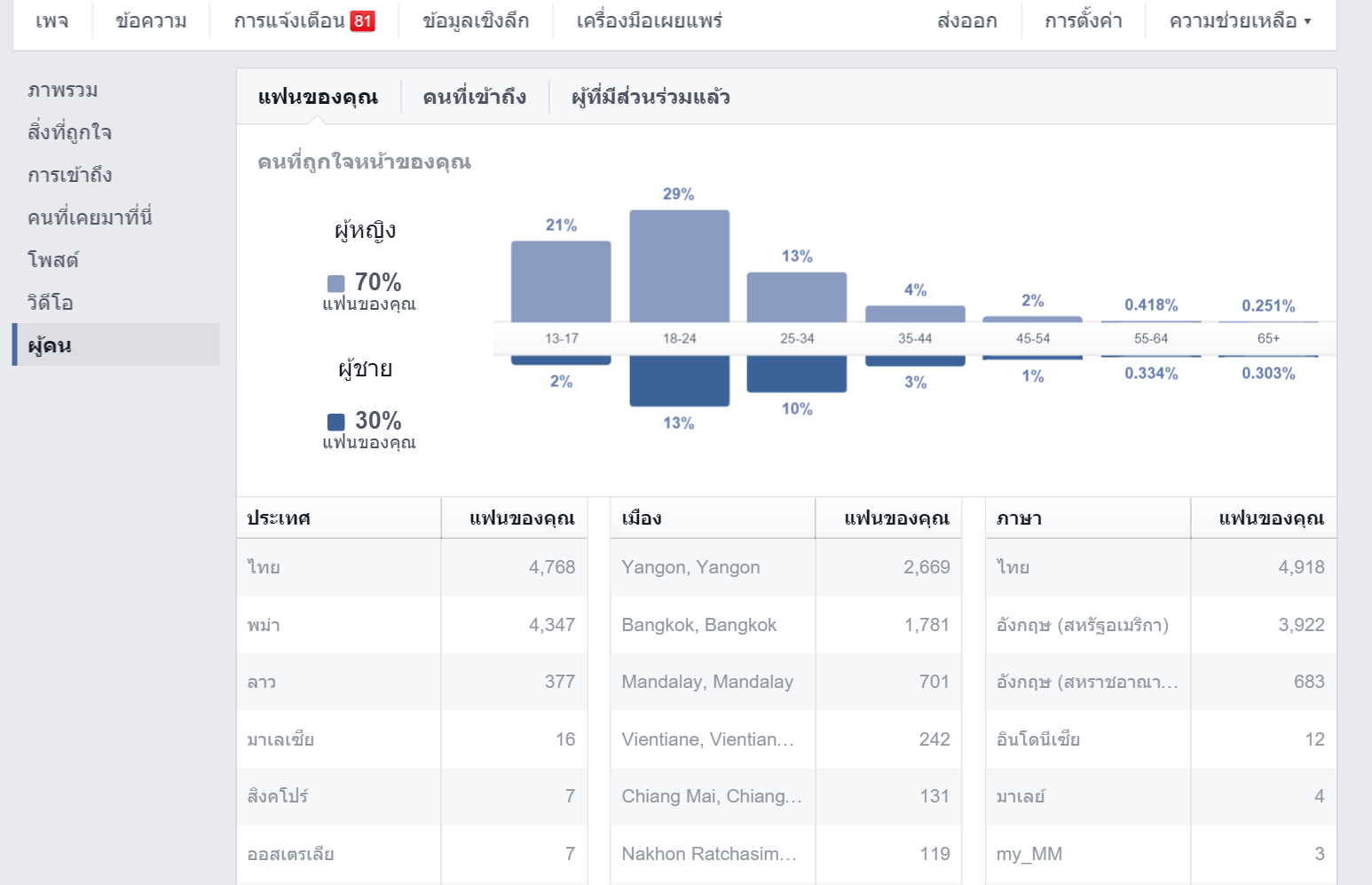Viewport: 1372px width, 885px height.
Task: Open วิดีโอ in the sidebar
Action: tap(51, 303)
